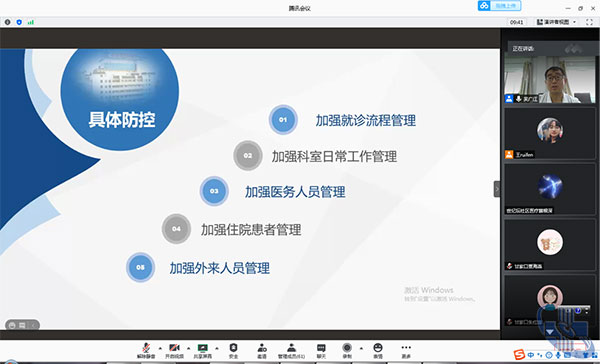Viewport: 600px width, 364px height.
Task: Open the chat window
Action: [321, 351]
